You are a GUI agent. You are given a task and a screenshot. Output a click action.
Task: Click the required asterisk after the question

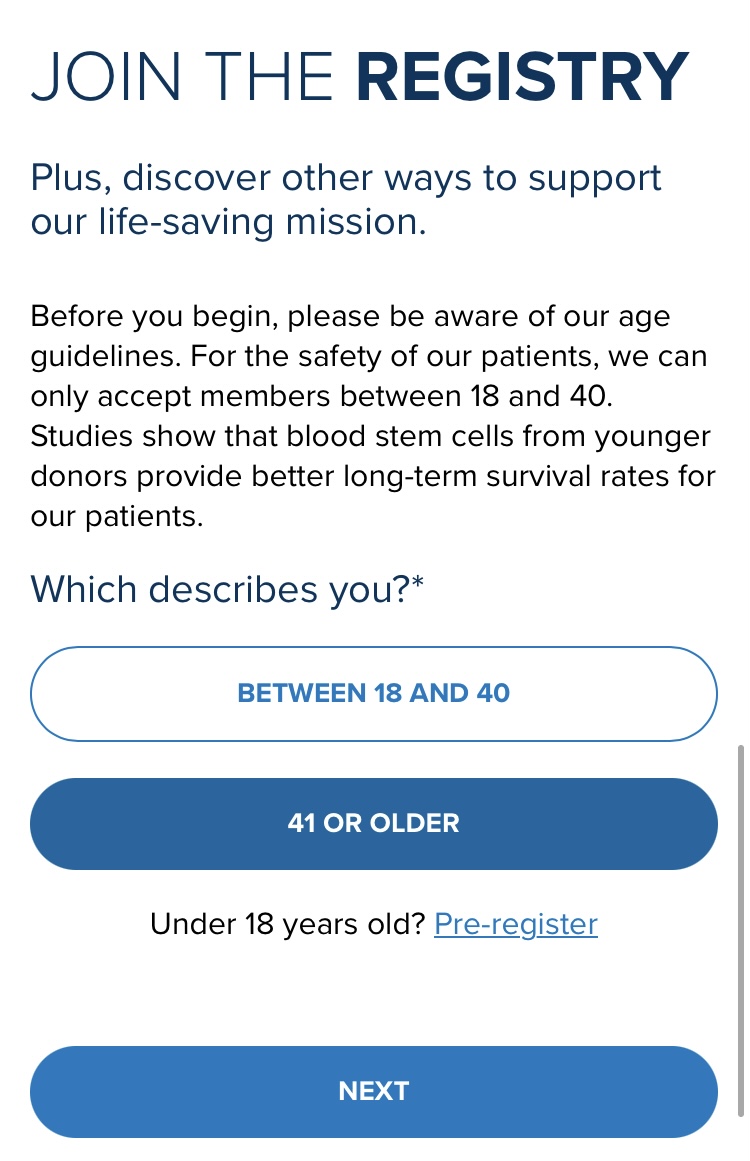pos(418,583)
